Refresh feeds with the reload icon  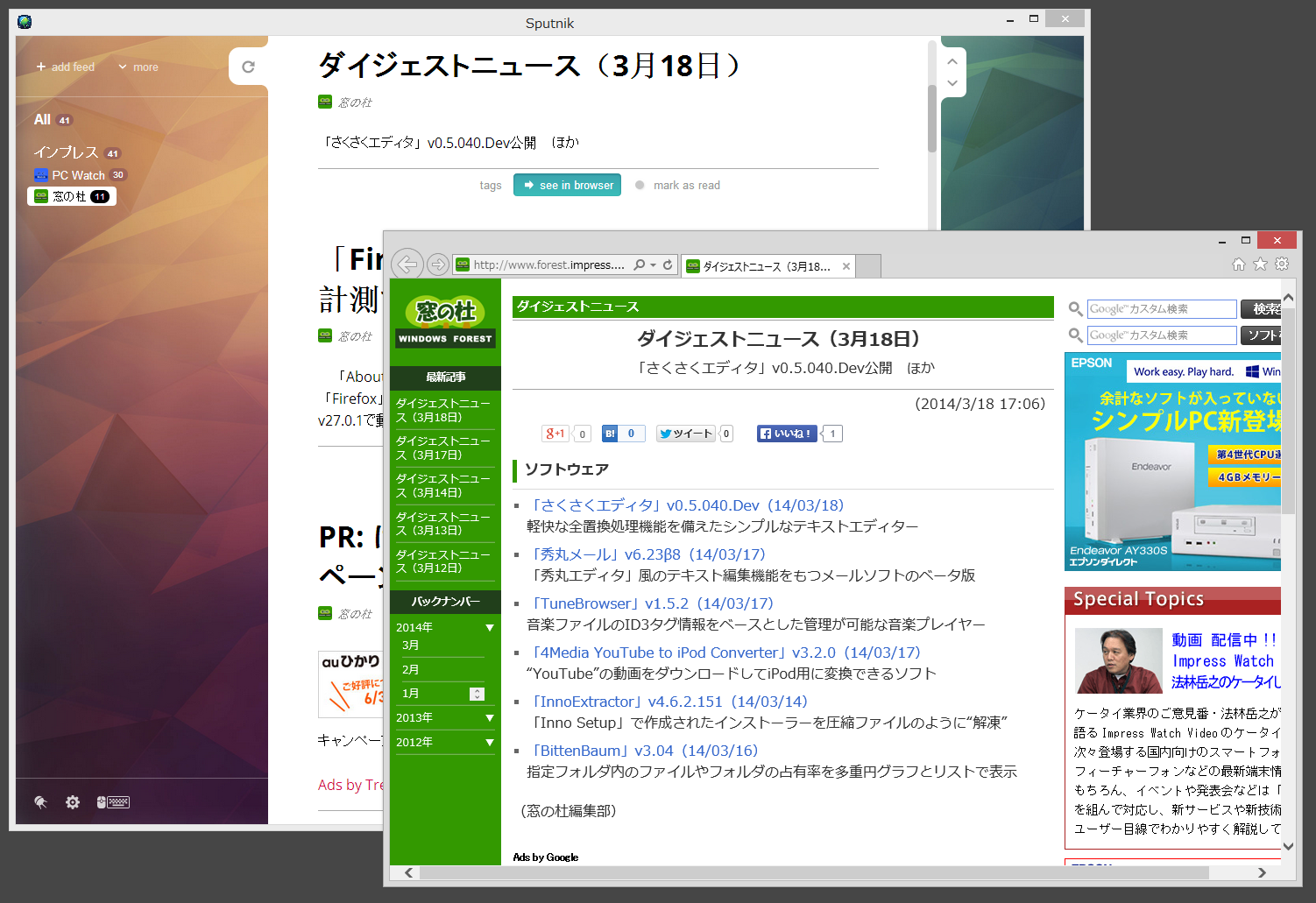249,66
